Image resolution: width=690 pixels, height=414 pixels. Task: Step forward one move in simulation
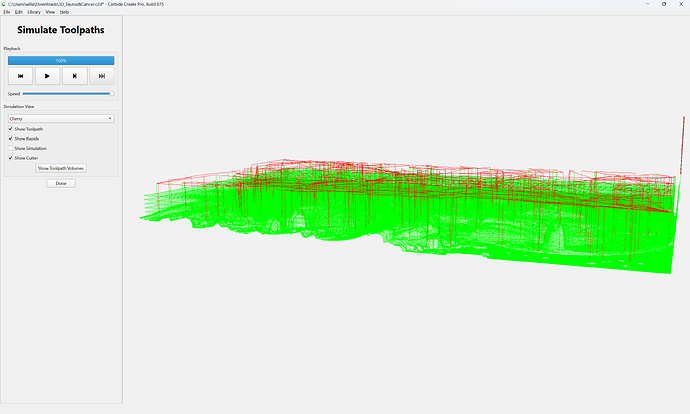(75, 76)
